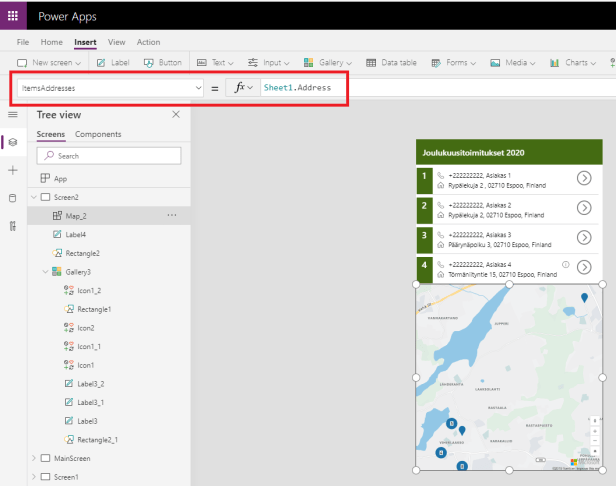The height and width of the screenshot is (486, 616).
Task: Collapse the Gallery3 tree node
Action: pyautogui.click(x=43, y=272)
